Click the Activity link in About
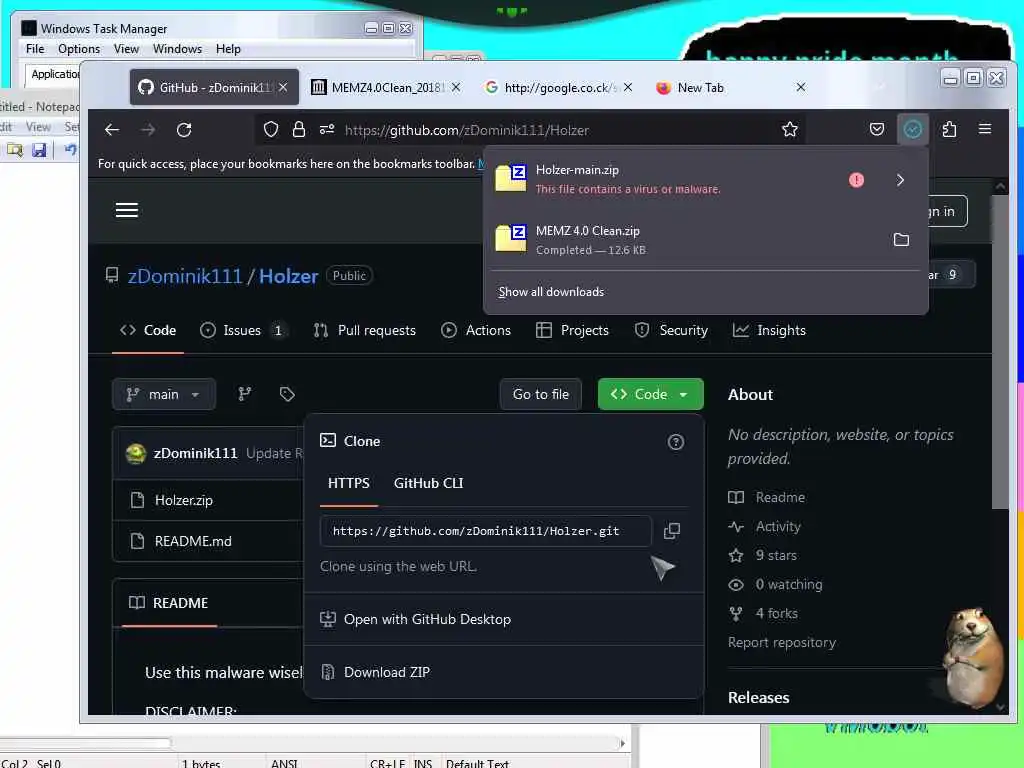1024x768 pixels. coord(778,526)
